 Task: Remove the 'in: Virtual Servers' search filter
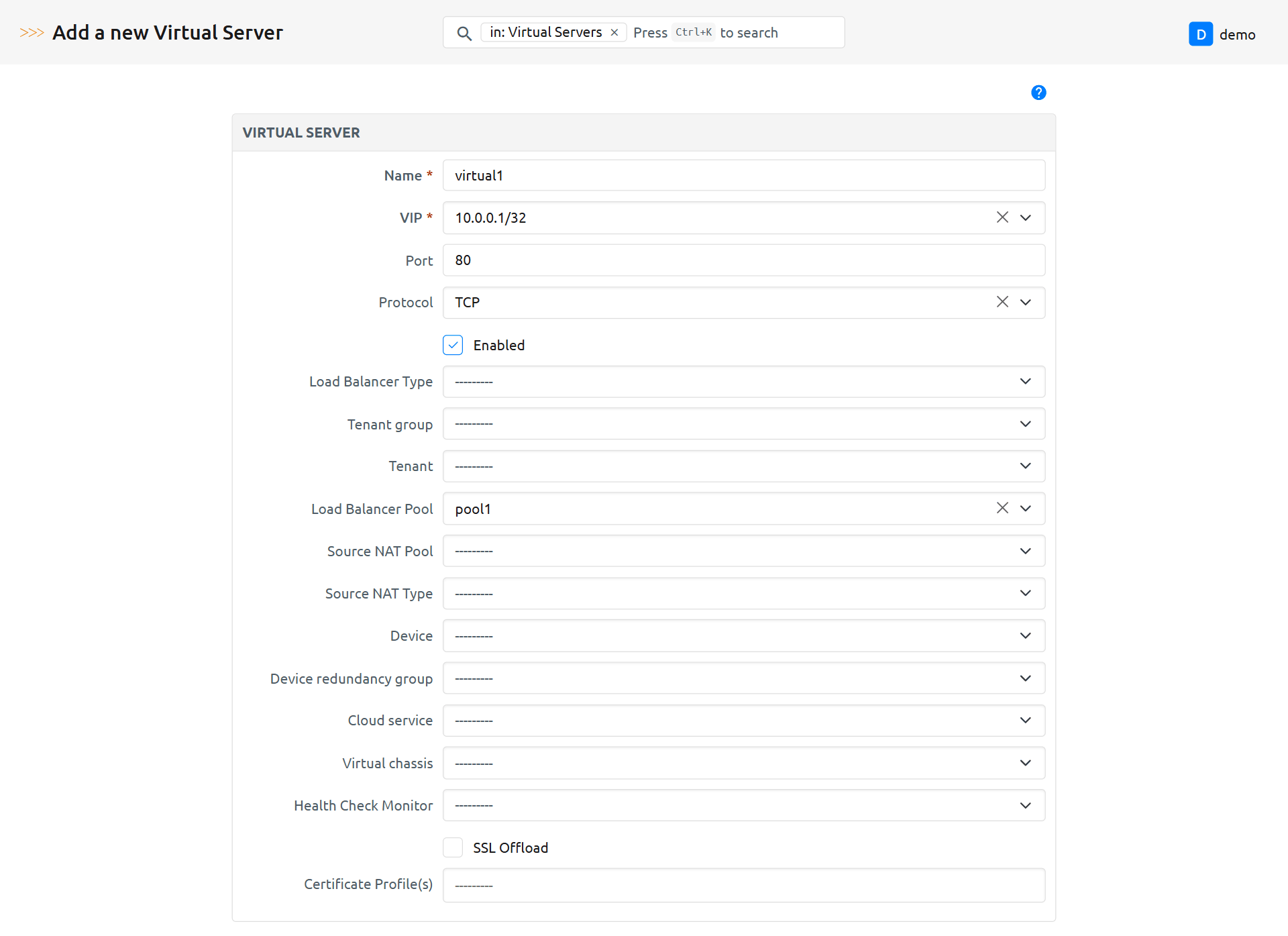614,32
